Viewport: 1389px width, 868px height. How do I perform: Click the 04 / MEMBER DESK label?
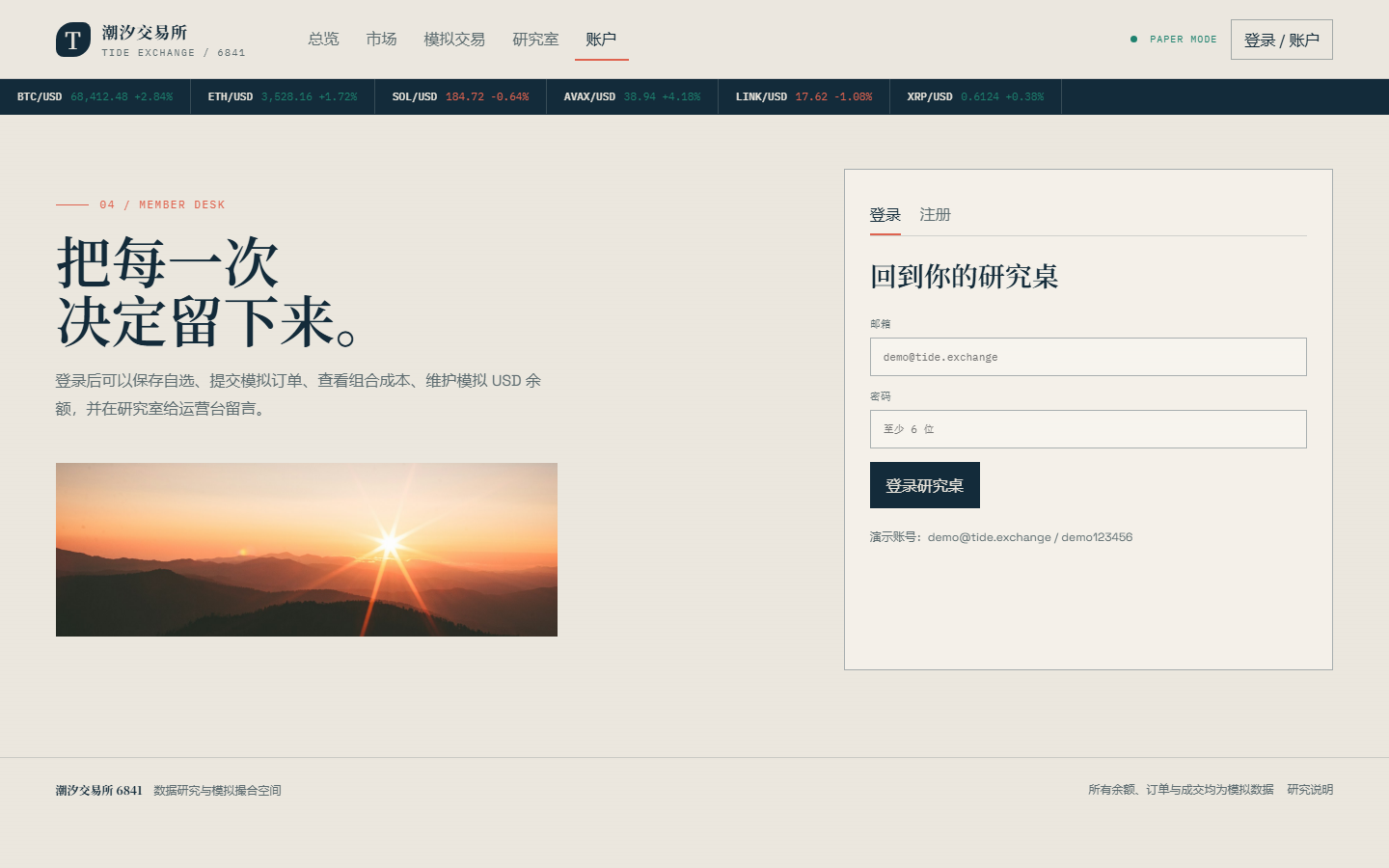pos(162,204)
